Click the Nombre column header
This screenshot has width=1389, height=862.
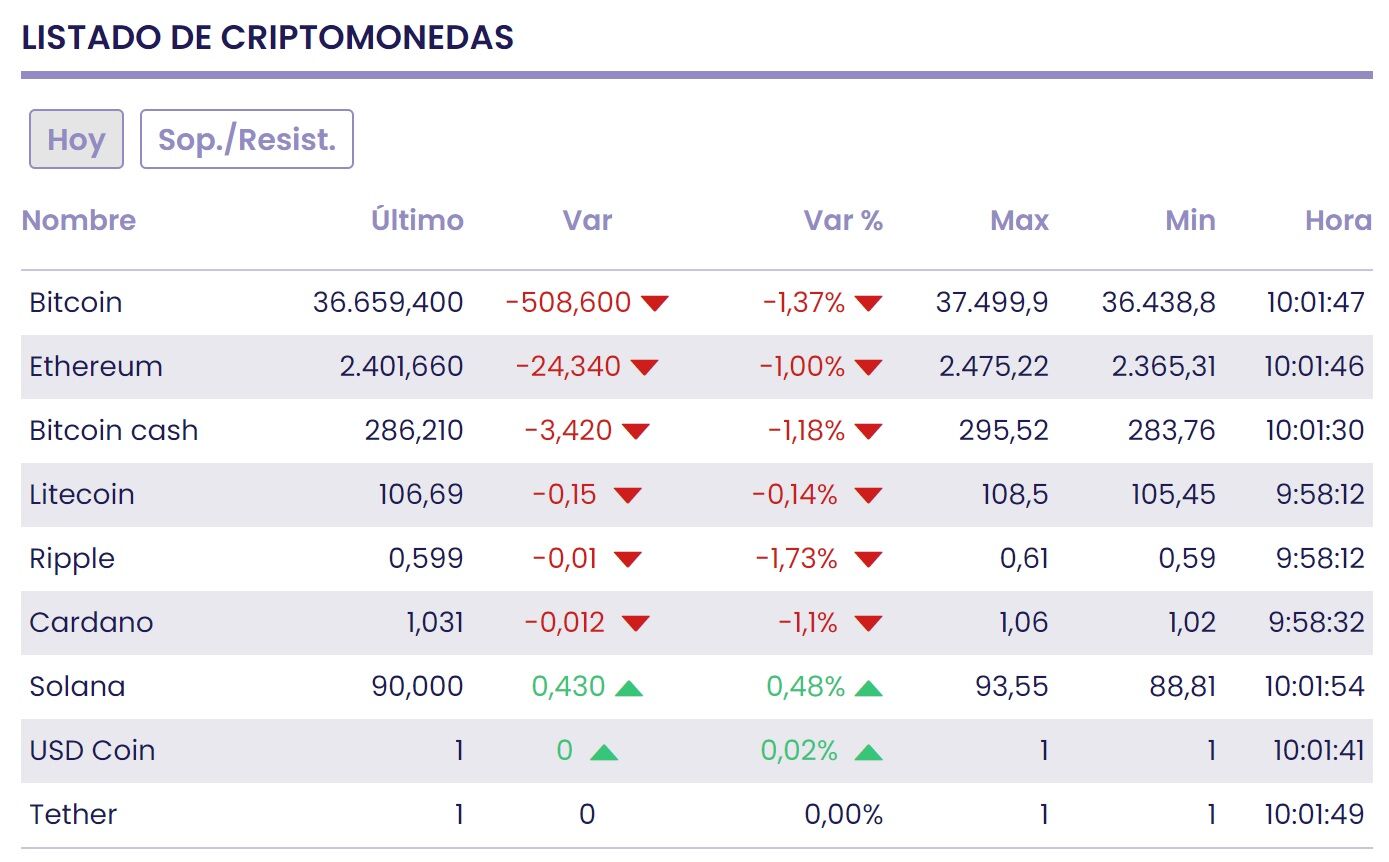tap(78, 220)
